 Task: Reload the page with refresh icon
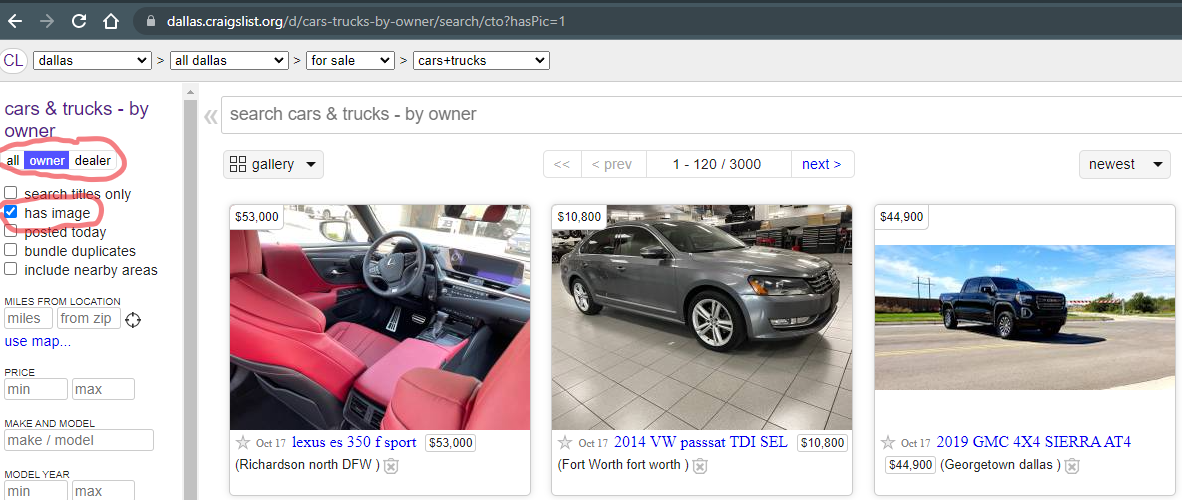click(x=78, y=21)
